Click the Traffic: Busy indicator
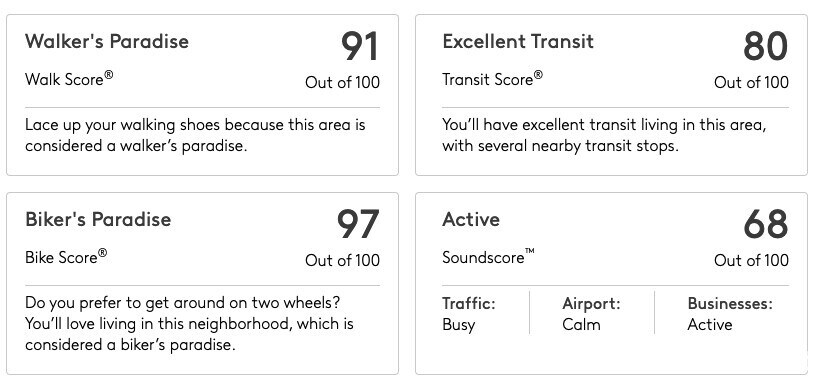The image size is (816, 387). [469, 314]
